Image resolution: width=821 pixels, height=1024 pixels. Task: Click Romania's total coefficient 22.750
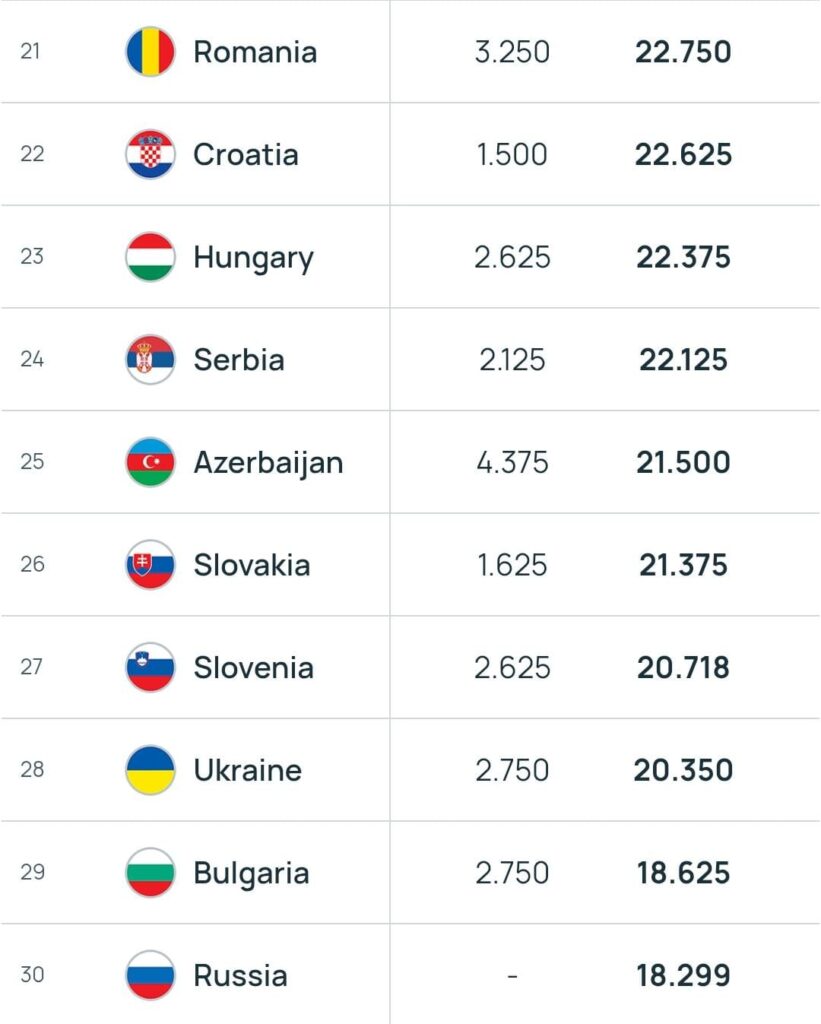[683, 52]
